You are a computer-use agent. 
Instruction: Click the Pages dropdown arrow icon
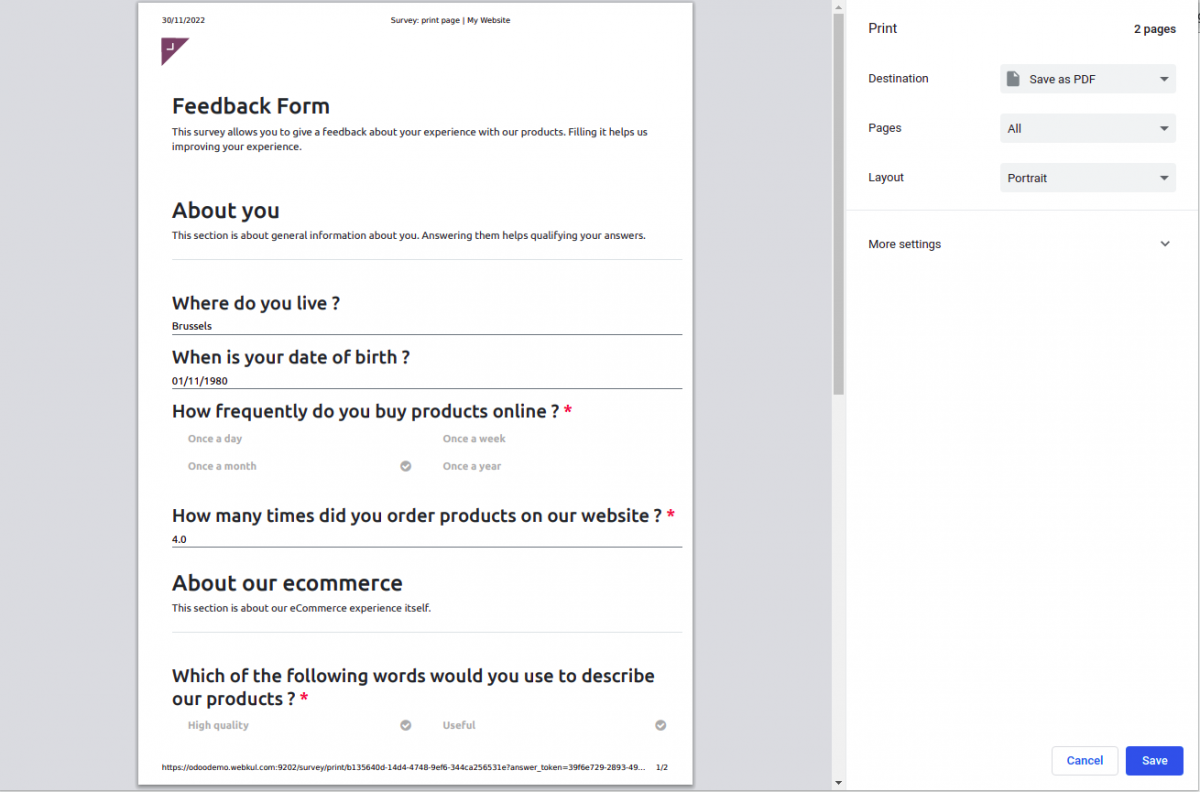coord(1163,128)
